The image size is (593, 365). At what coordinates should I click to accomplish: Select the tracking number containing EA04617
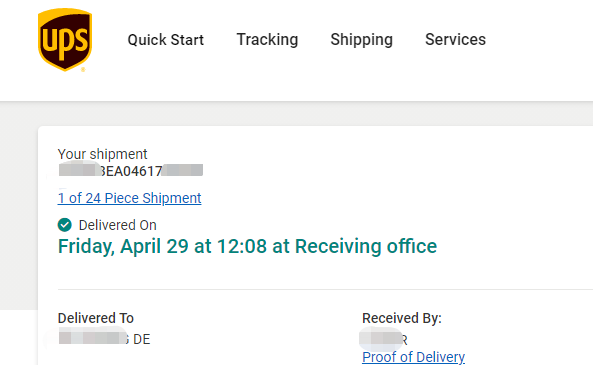[131, 171]
